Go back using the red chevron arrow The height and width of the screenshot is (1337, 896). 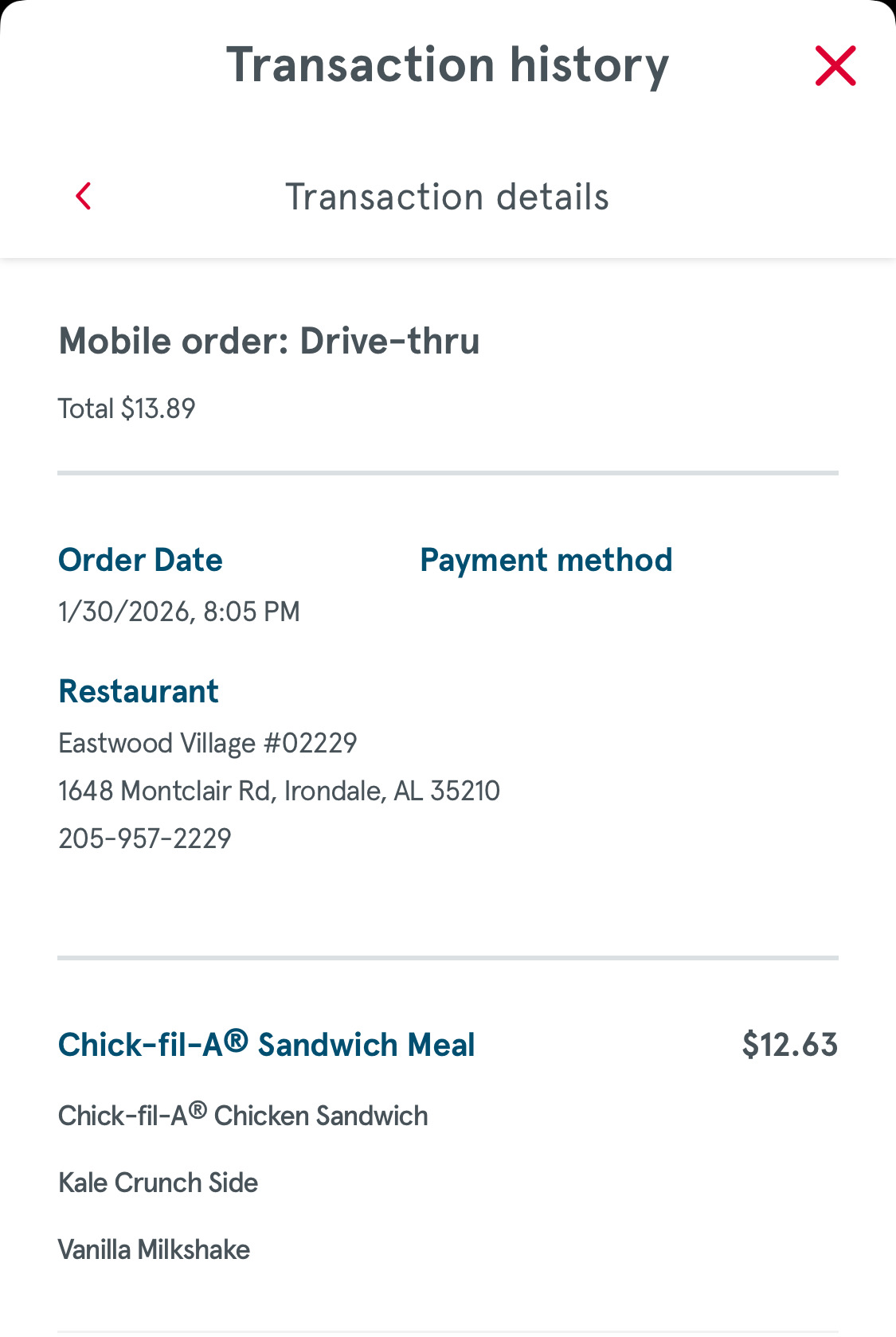[84, 196]
